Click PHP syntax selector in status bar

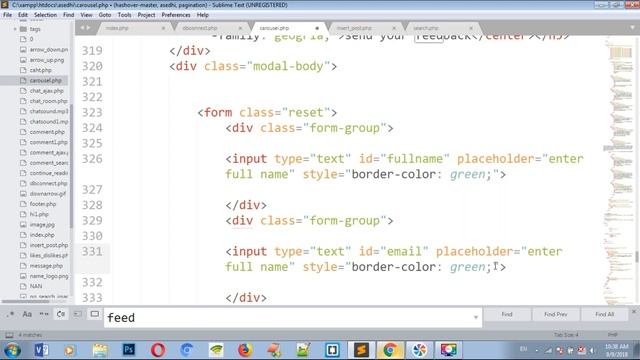(612, 335)
